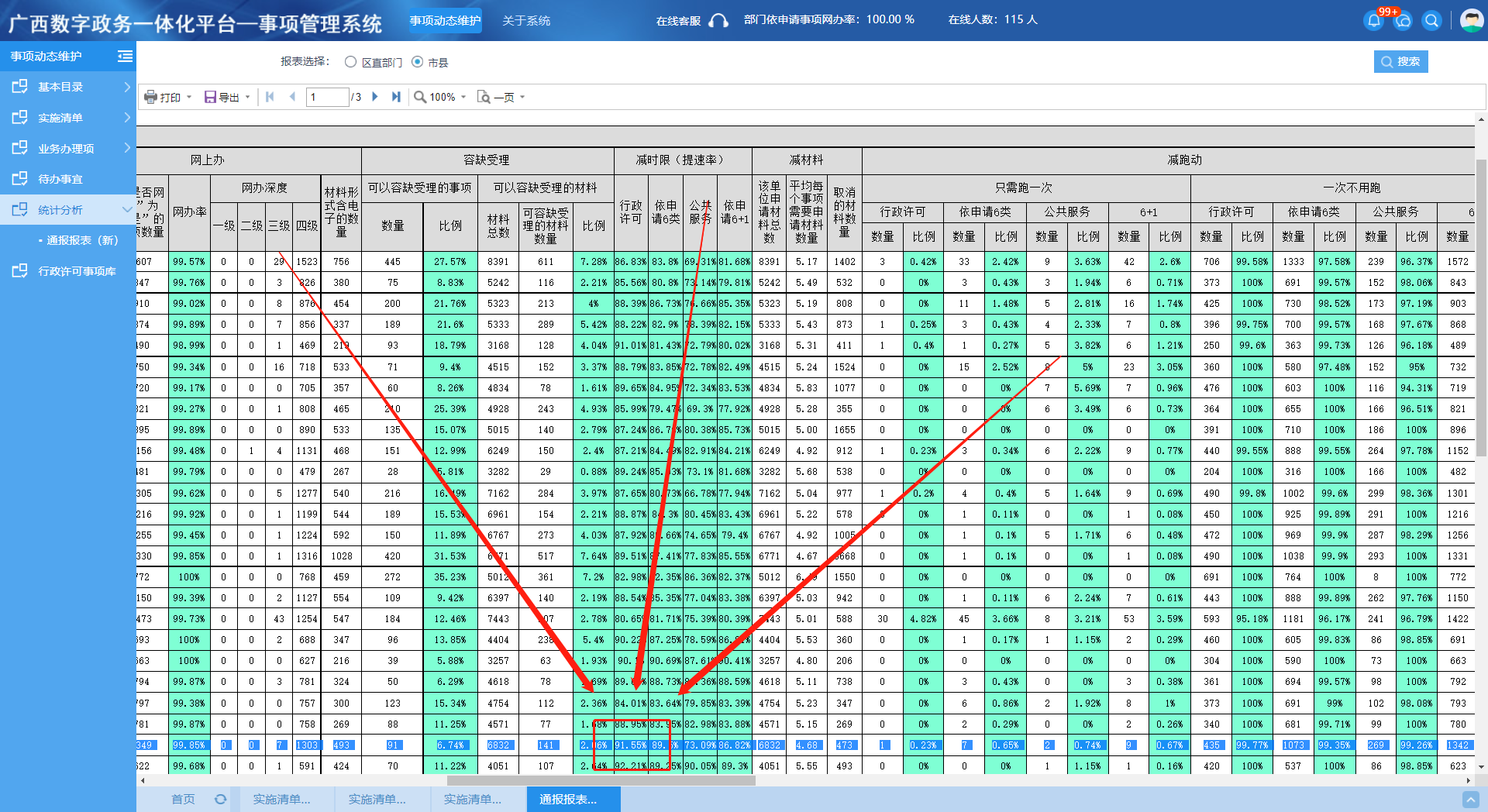Switch to the 首页 bottom tab
Screen dimensions: 1488x812
coord(183,799)
